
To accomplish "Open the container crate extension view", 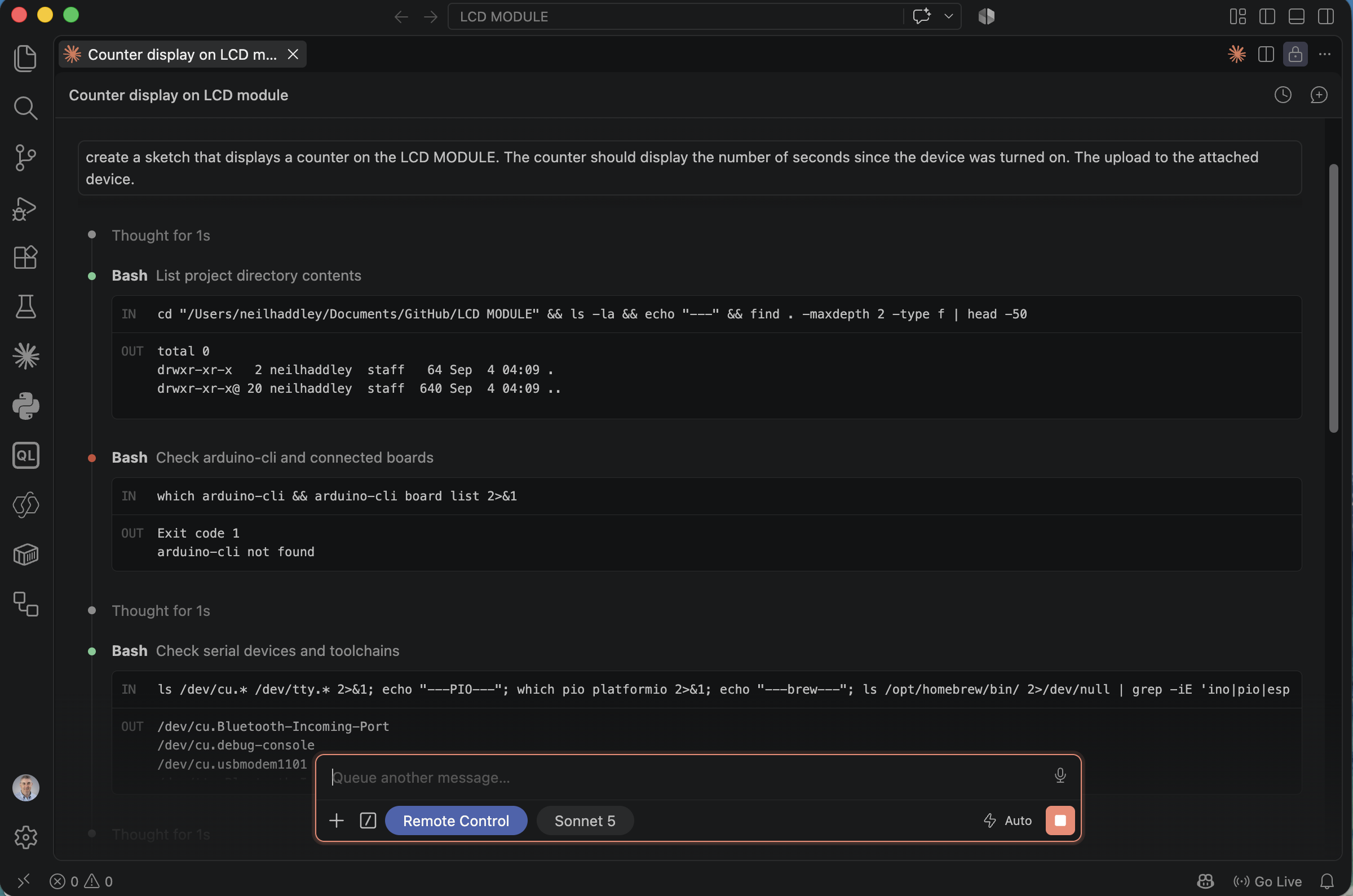I will pyautogui.click(x=25, y=555).
